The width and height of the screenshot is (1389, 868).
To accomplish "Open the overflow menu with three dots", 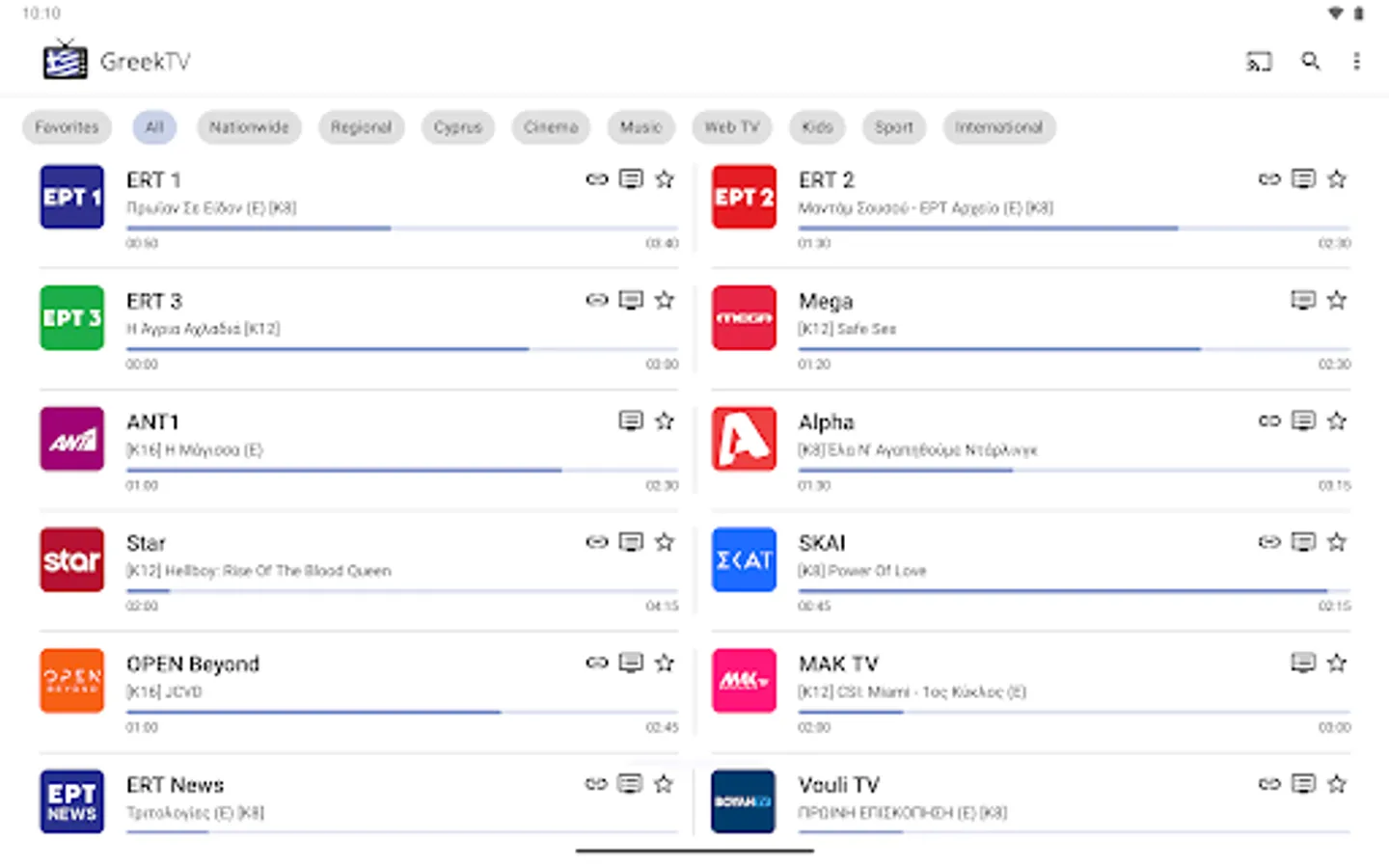I will point(1357,61).
